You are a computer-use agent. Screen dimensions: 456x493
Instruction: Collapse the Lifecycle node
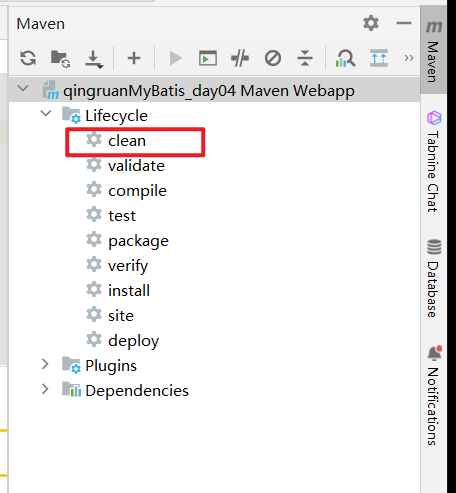tap(46, 113)
